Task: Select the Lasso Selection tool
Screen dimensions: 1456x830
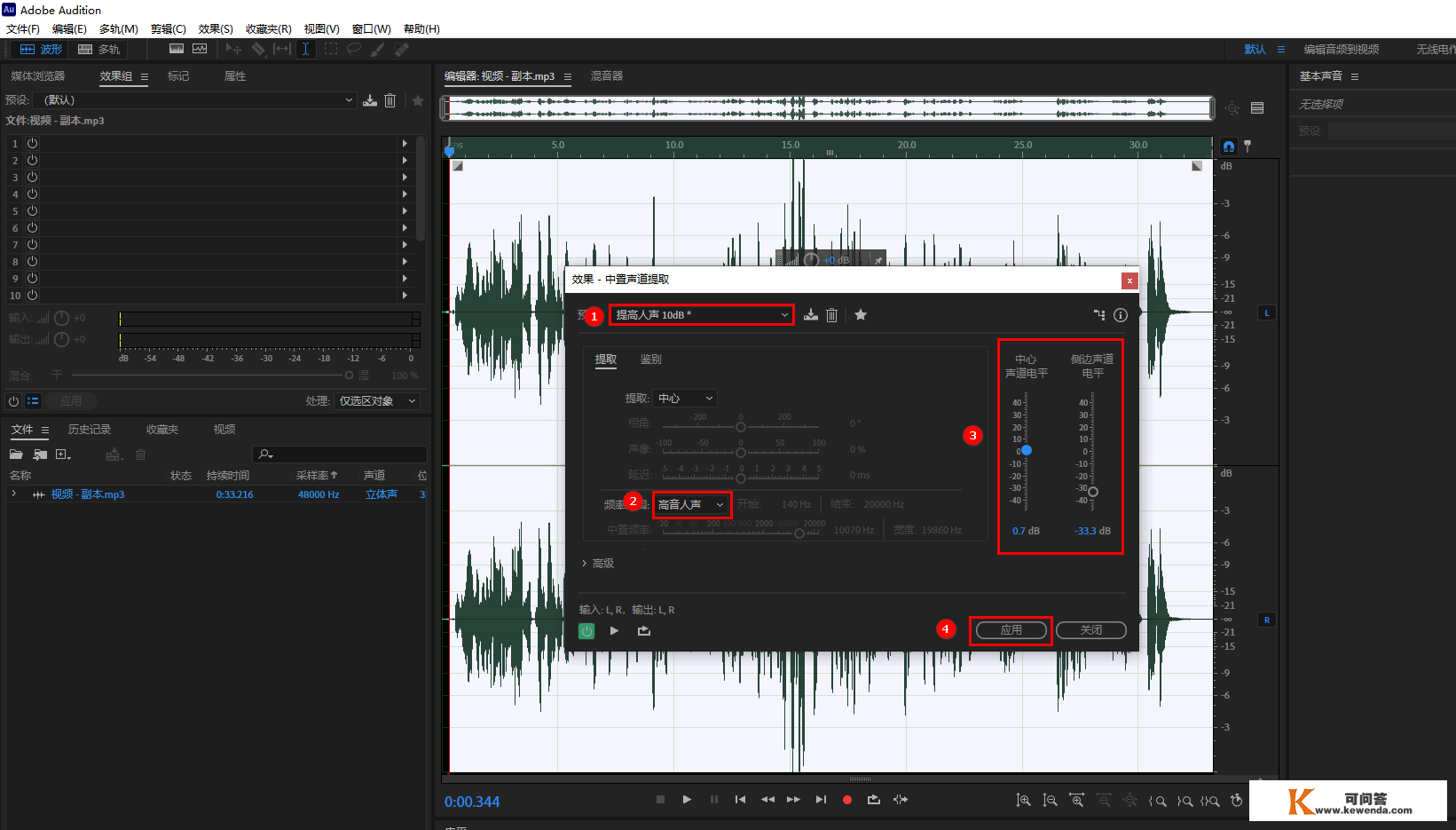Action: point(354,49)
